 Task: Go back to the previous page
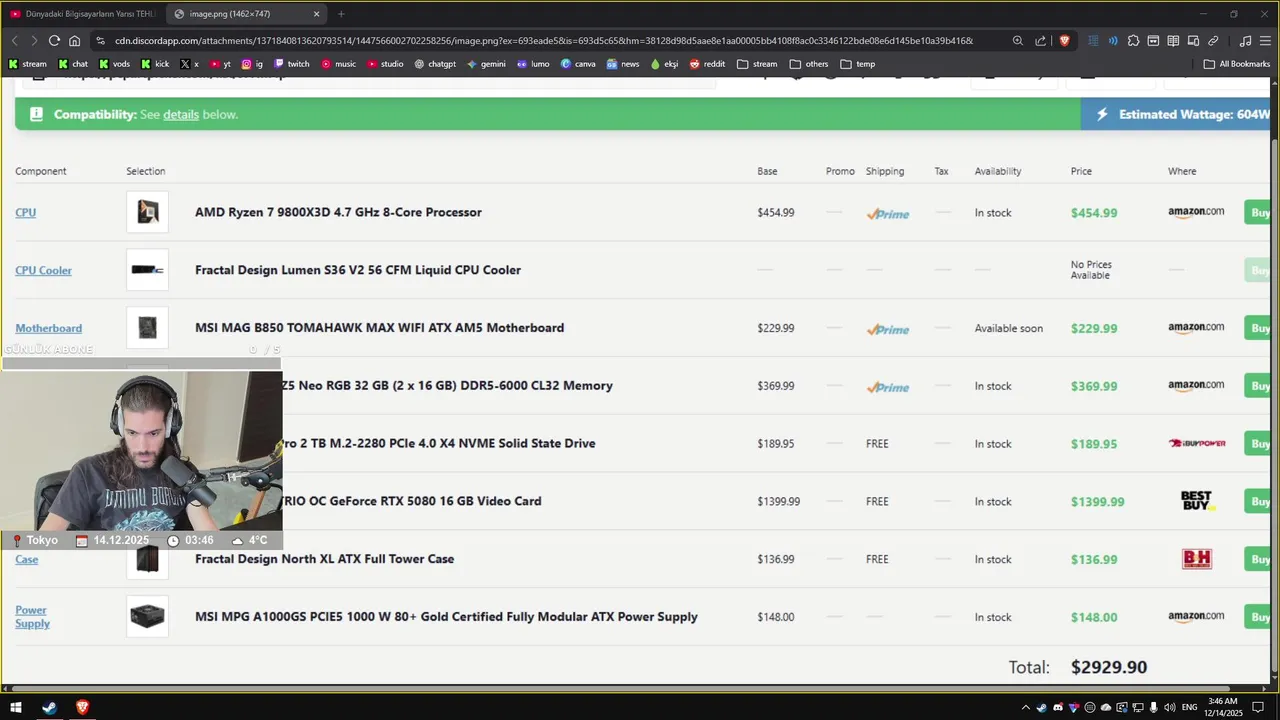pyautogui.click(x=14, y=41)
